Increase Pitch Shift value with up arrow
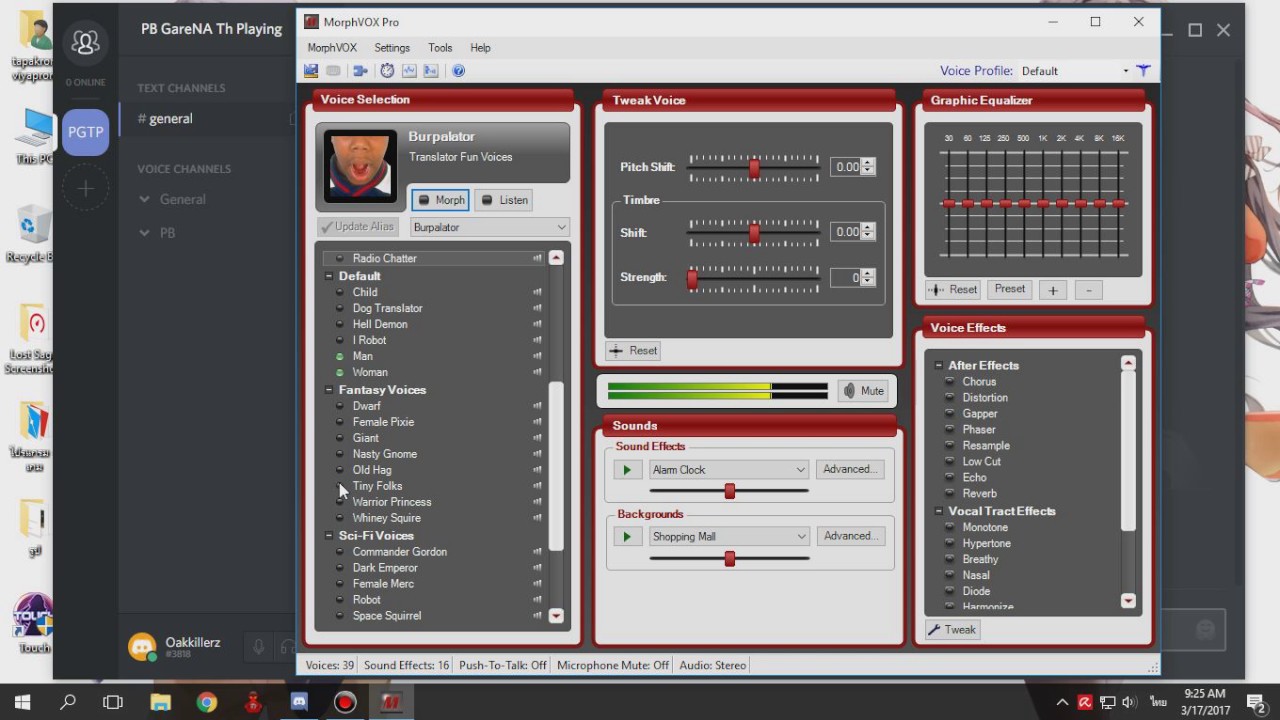 [x=867, y=163]
